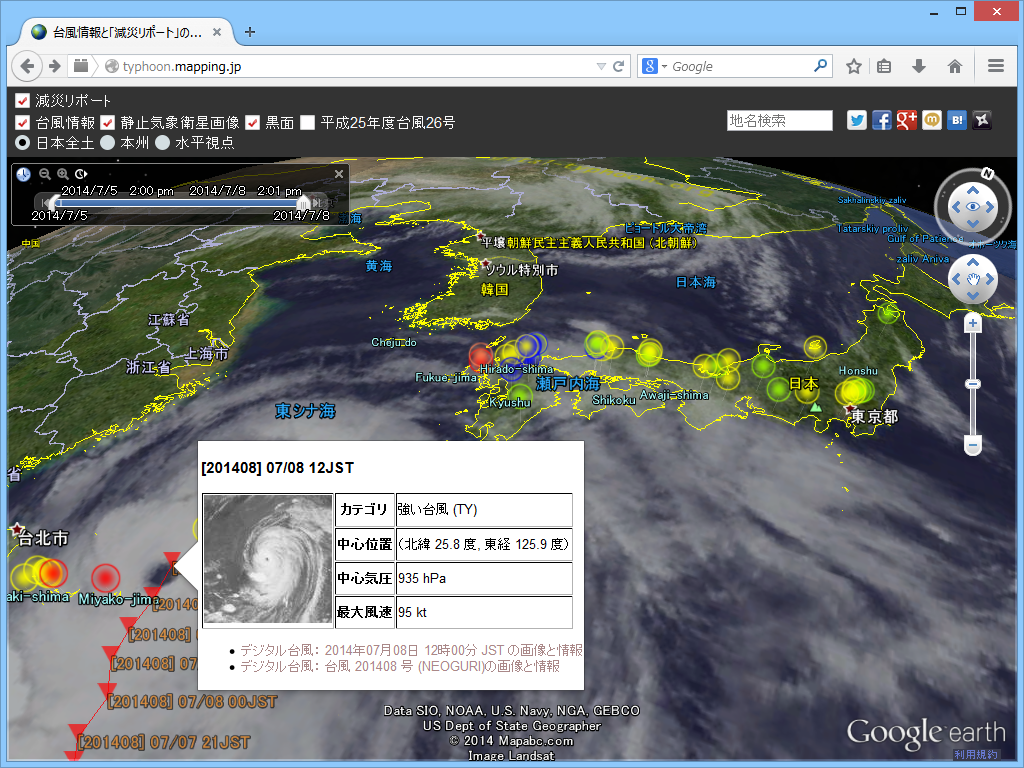The width and height of the screenshot is (1024, 768).
Task: Open link 台風 201408 号 (NEOGURI)
Action: (400, 666)
